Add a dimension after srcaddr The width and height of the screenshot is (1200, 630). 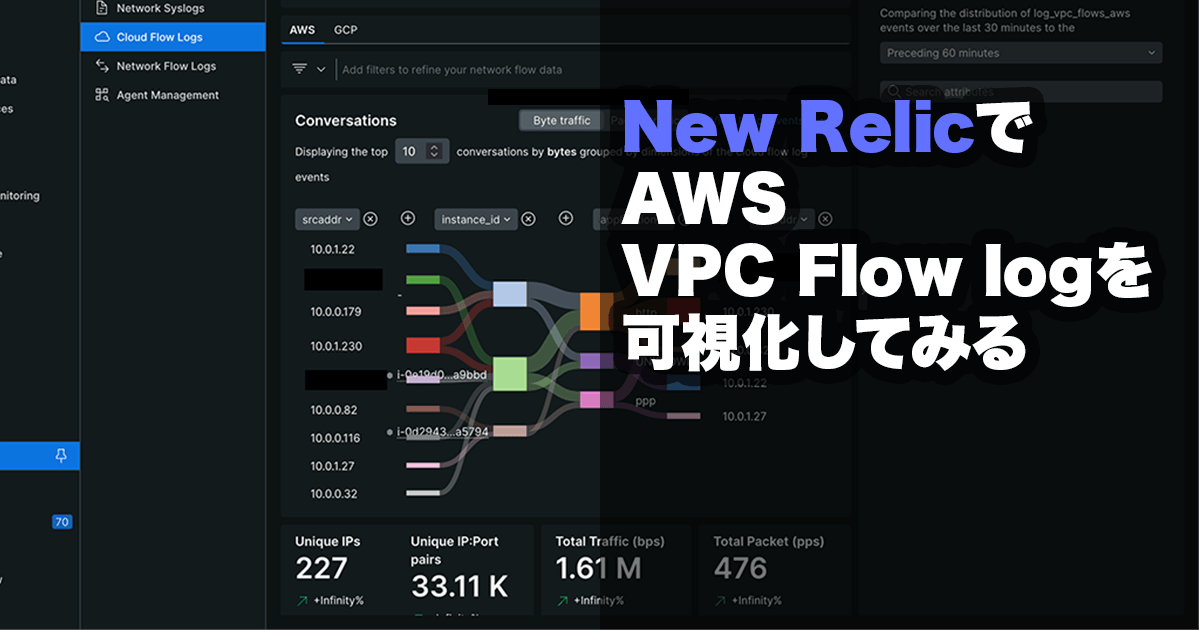(407, 218)
